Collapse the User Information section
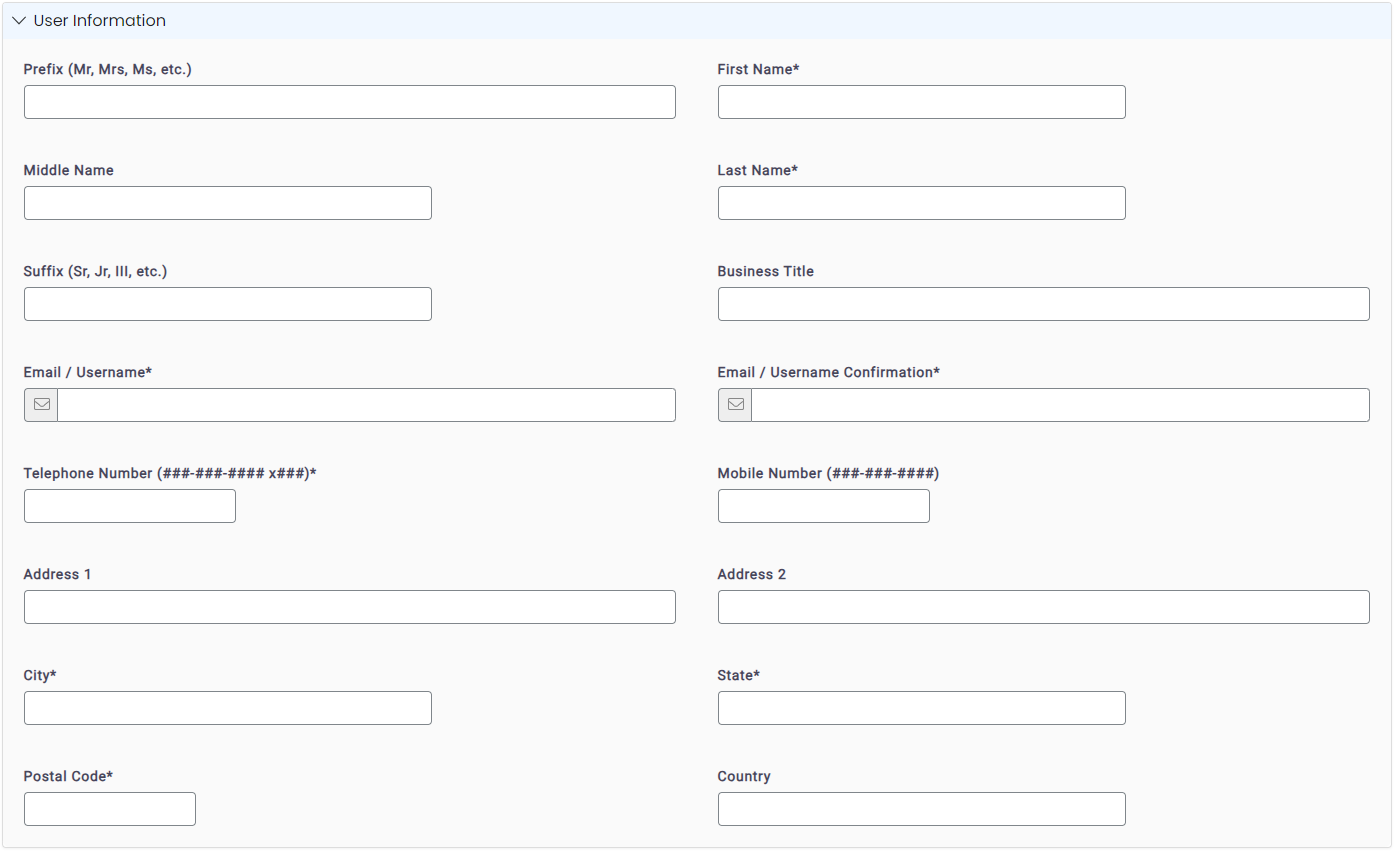Screen dimensions: 1397x851 (18, 20)
